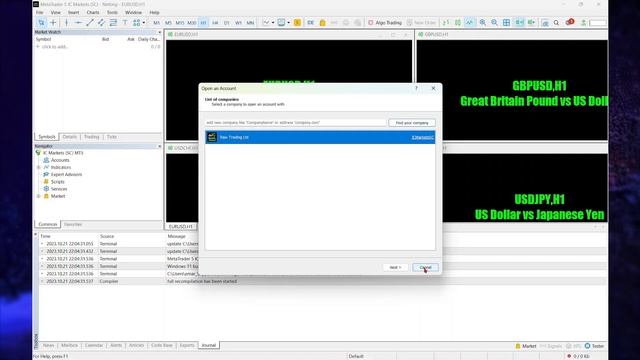The width and height of the screenshot is (640, 360).
Task: Tile chart windows with grid icon
Action: [x=506, y=23]
